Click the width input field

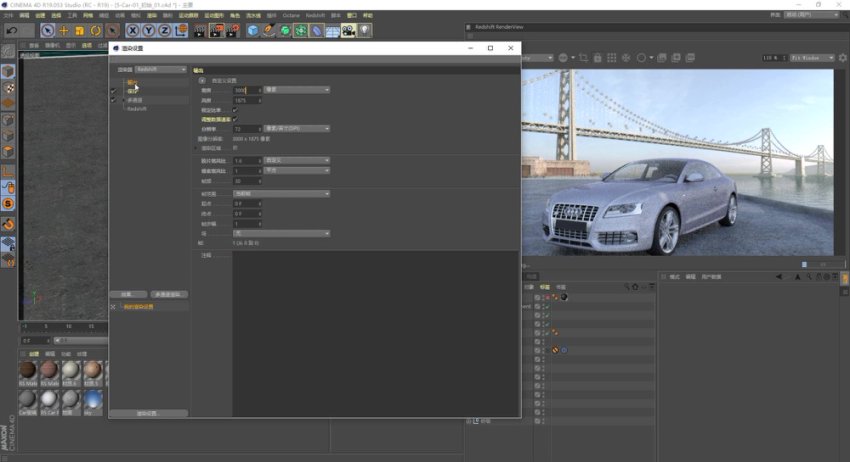click(x=246, y=90)
